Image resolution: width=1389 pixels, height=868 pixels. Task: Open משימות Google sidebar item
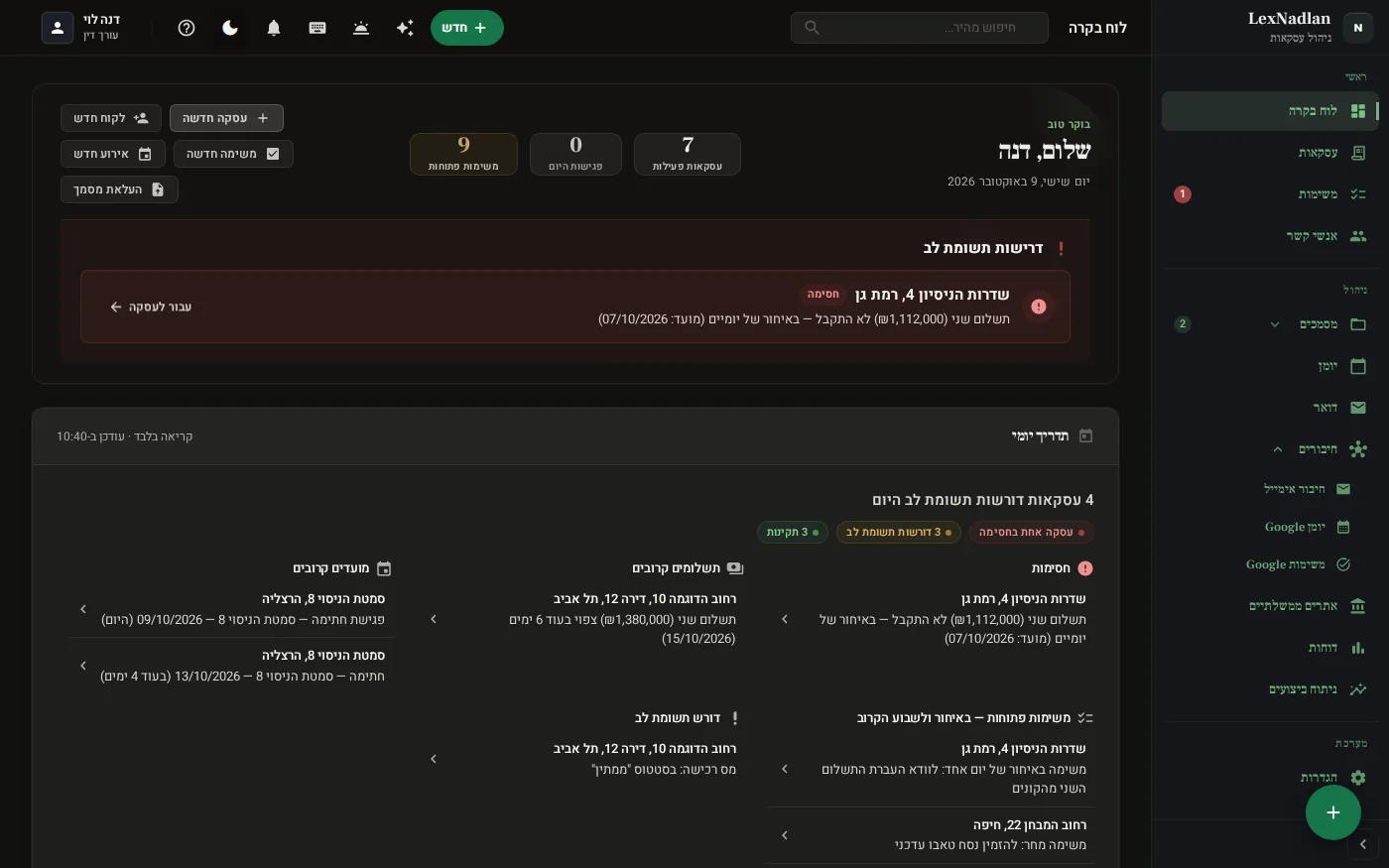coord(1270,564)
